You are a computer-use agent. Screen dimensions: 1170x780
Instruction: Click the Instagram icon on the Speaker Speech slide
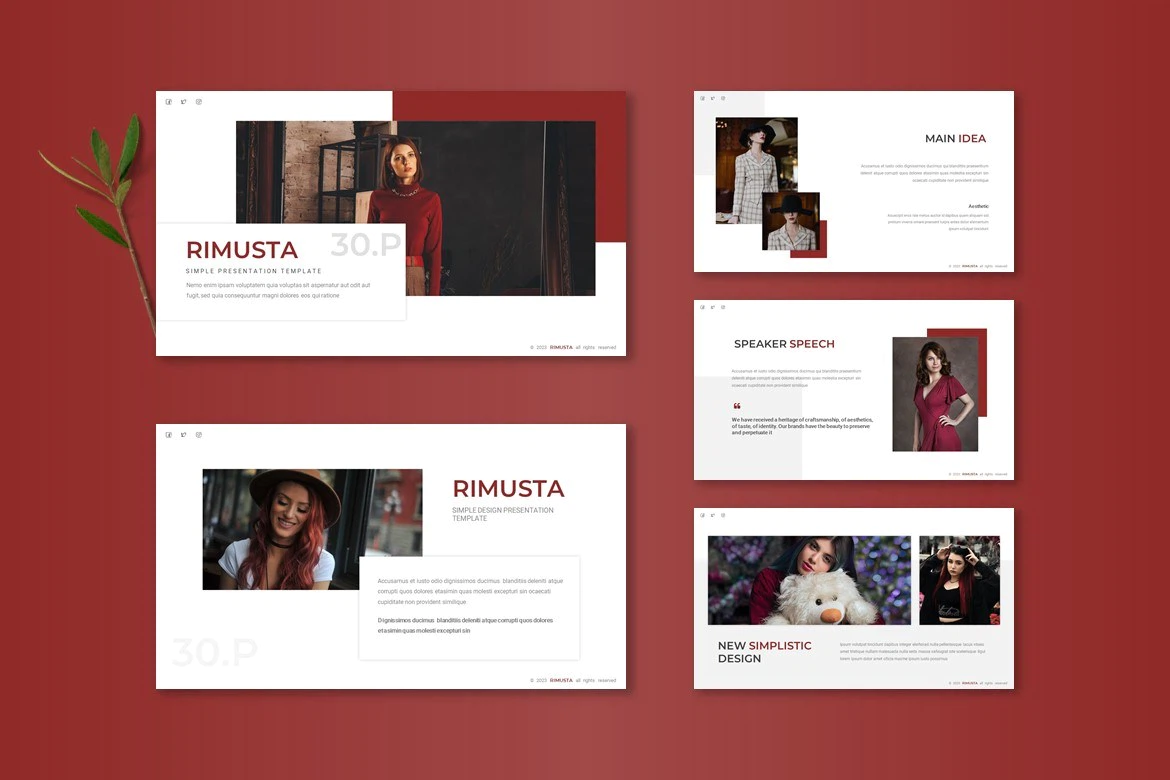(723, 307)
